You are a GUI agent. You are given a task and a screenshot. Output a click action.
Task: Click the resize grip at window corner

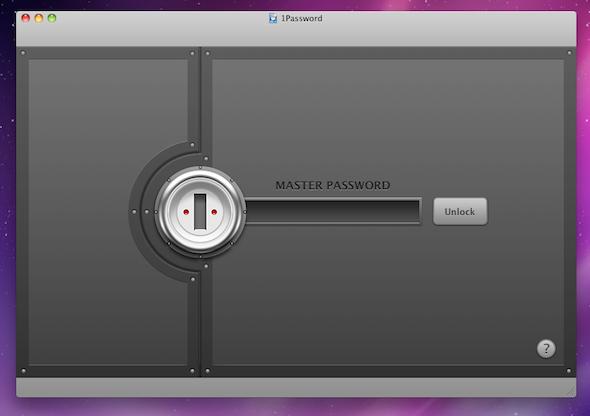(x=571, y=392)
